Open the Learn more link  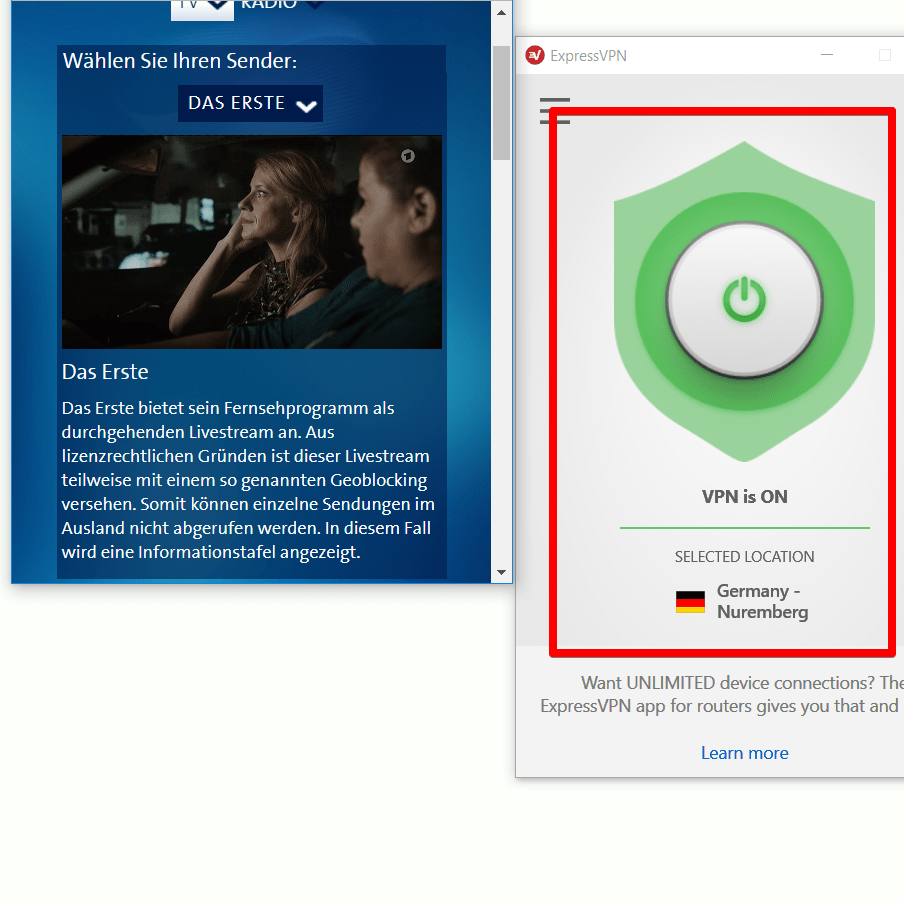744,753
